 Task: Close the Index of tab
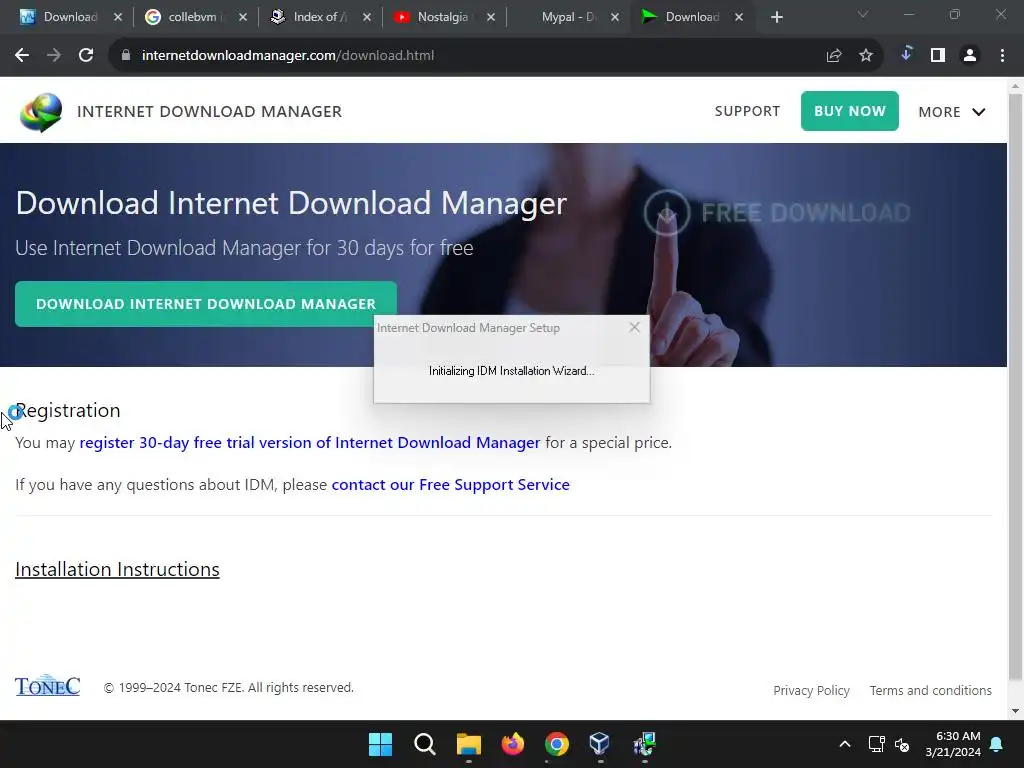coord(366,17)
